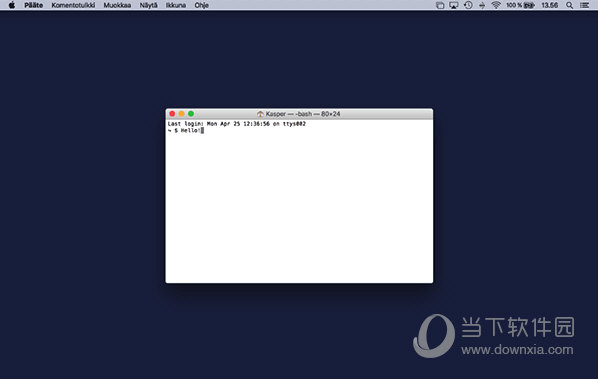598x379 pixels.
Task: Open the Komentotulkki menu
Action: 73,5
